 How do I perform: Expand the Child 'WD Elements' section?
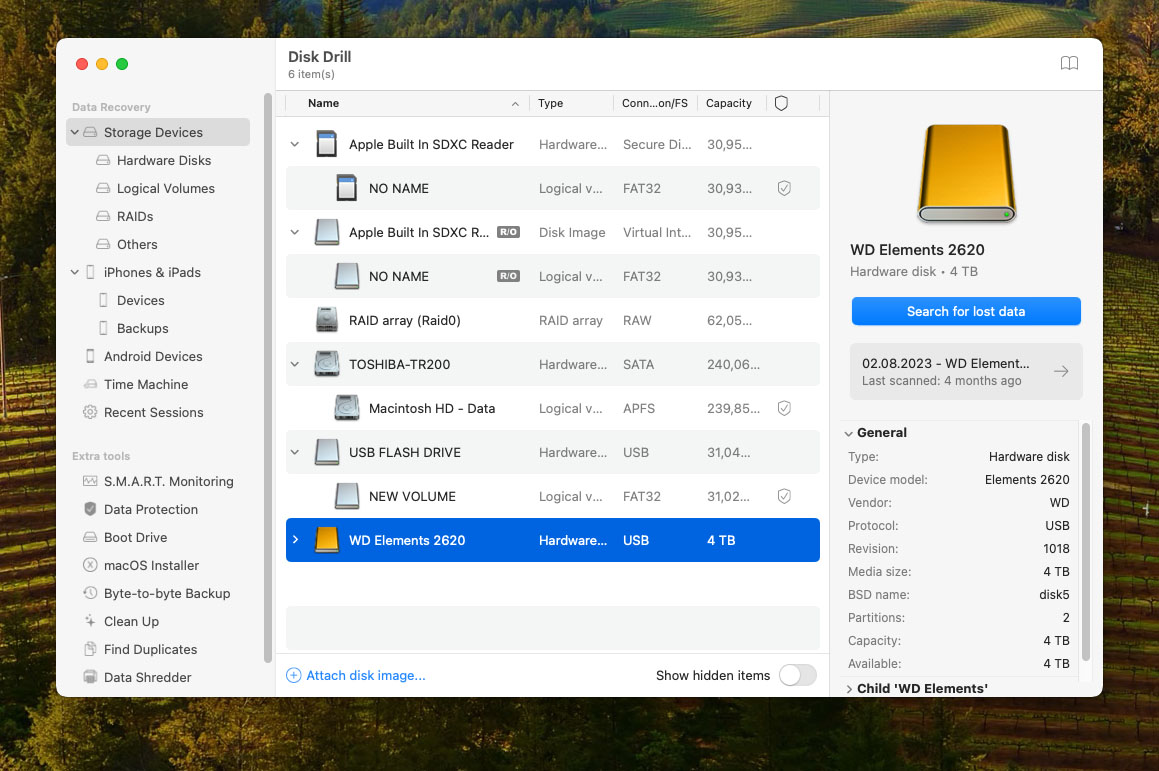click(849, 689)
